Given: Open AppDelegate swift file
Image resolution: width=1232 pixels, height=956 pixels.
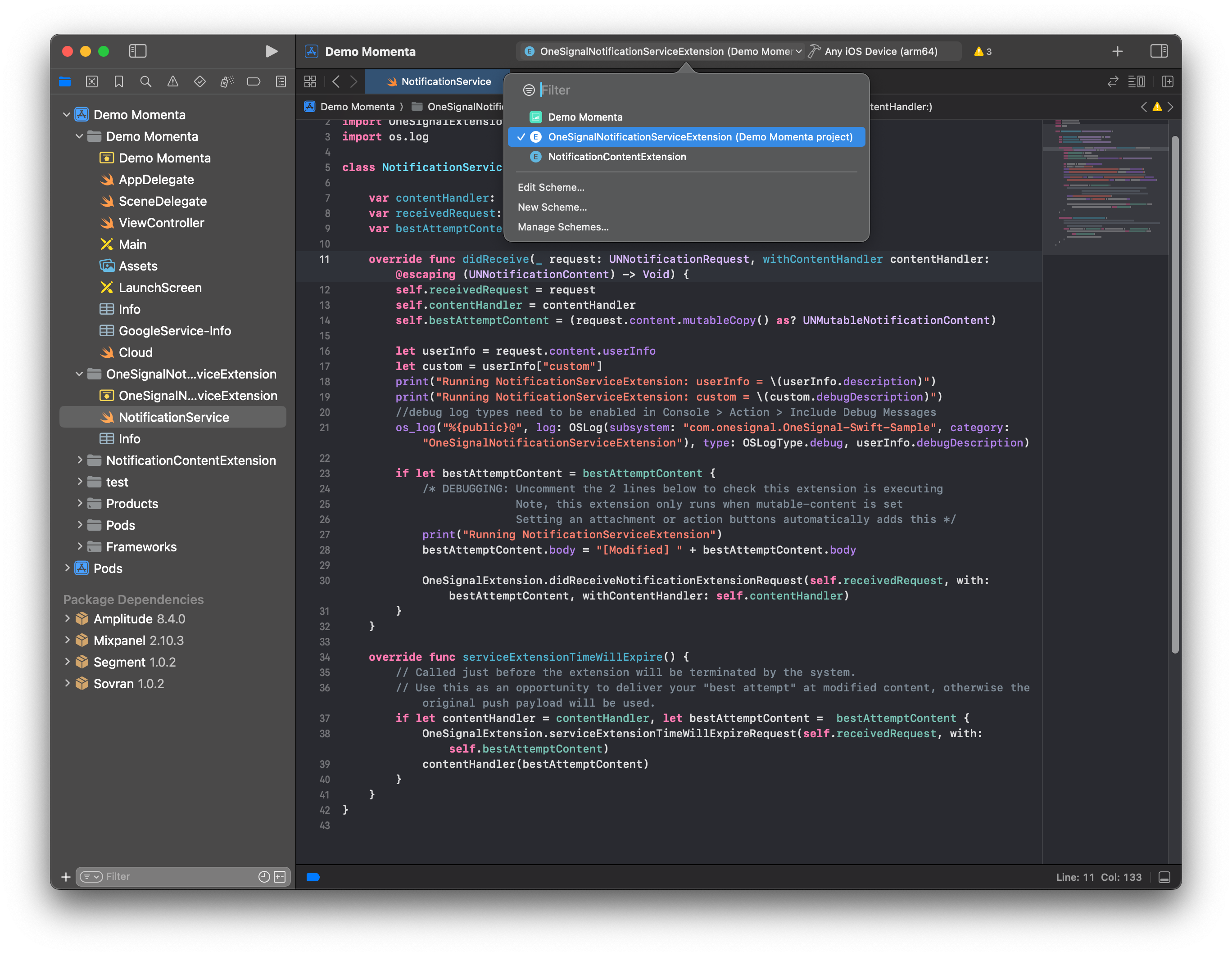Looking at the screenshot, I should [x=156, y=179].
